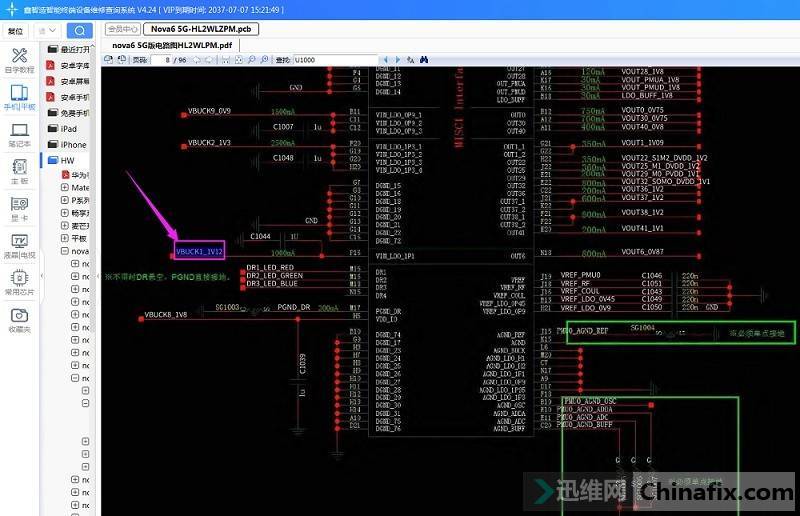Select the 液晶电视 TV category icon
800x516 pixels.
point(19,245)
